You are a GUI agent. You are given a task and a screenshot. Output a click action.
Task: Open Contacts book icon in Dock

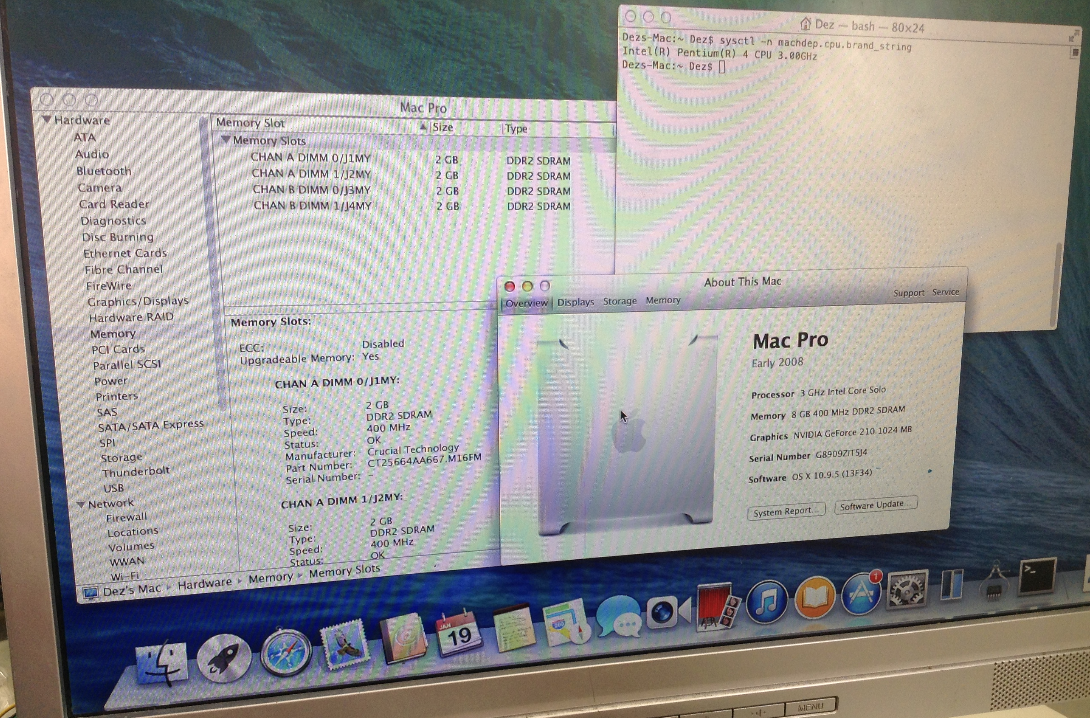(x=403, y=637)
